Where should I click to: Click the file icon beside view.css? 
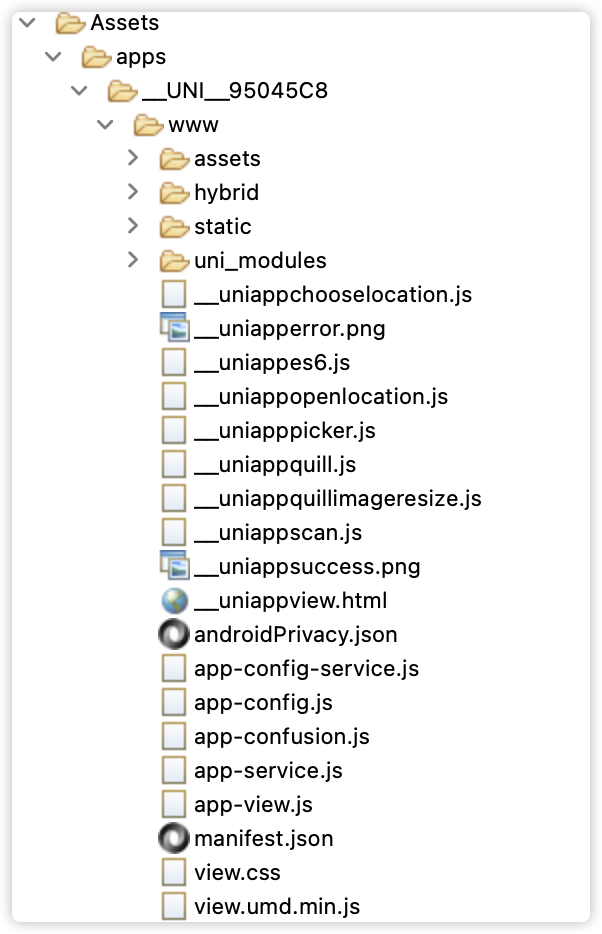coord(174,873)
